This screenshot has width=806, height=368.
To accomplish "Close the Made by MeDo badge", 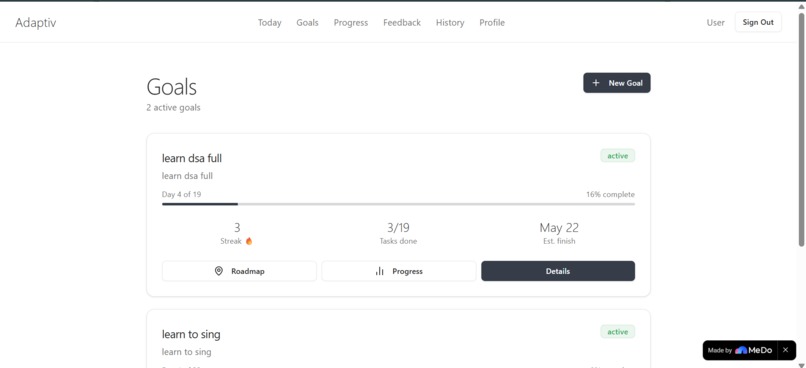I will click(x=785, y=350).
